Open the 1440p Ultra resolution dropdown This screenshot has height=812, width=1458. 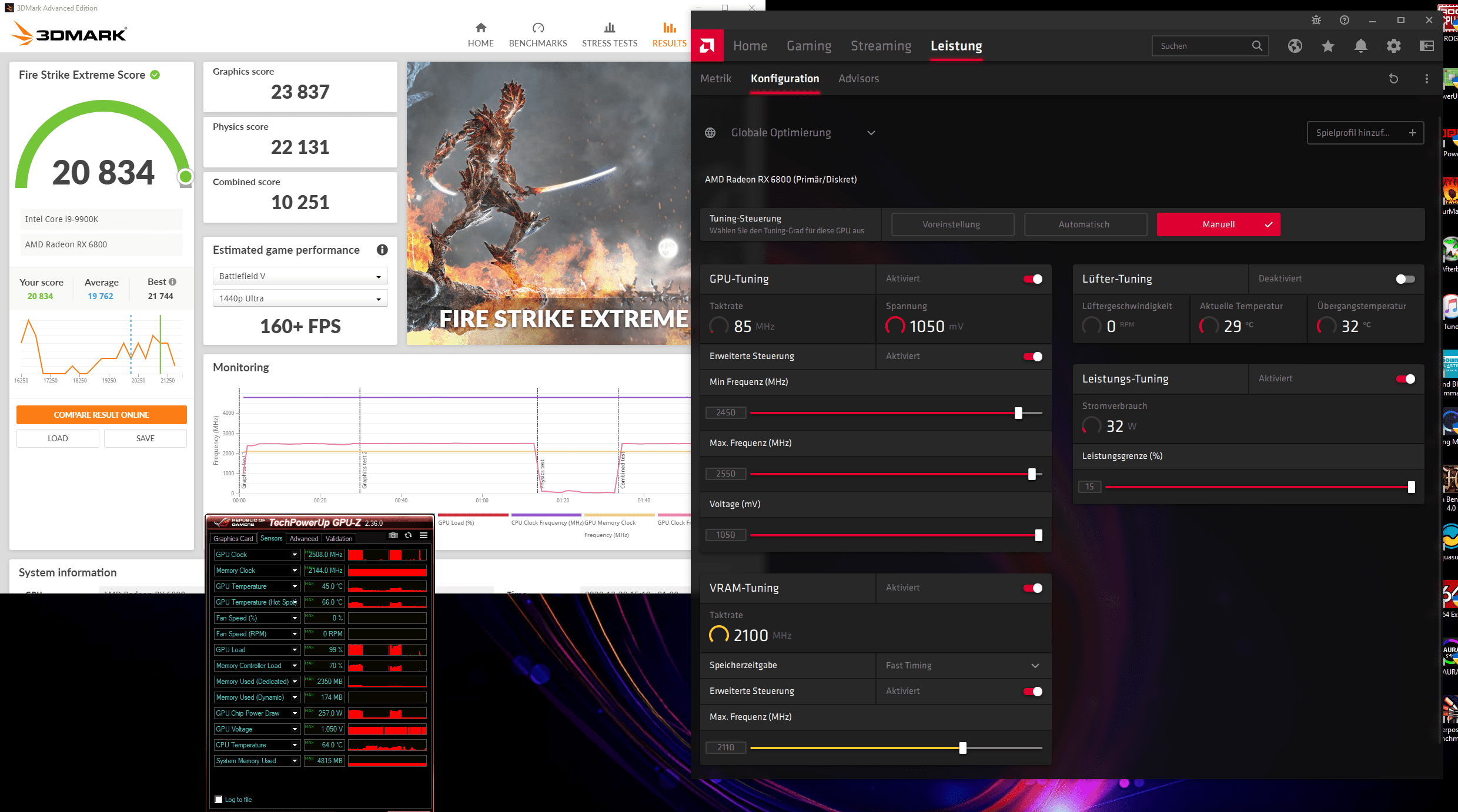(300, 298)
